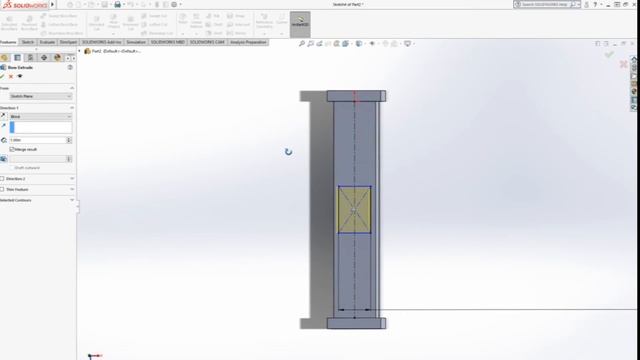Click panel tab scroll right arrow

[x=73, y=58]
